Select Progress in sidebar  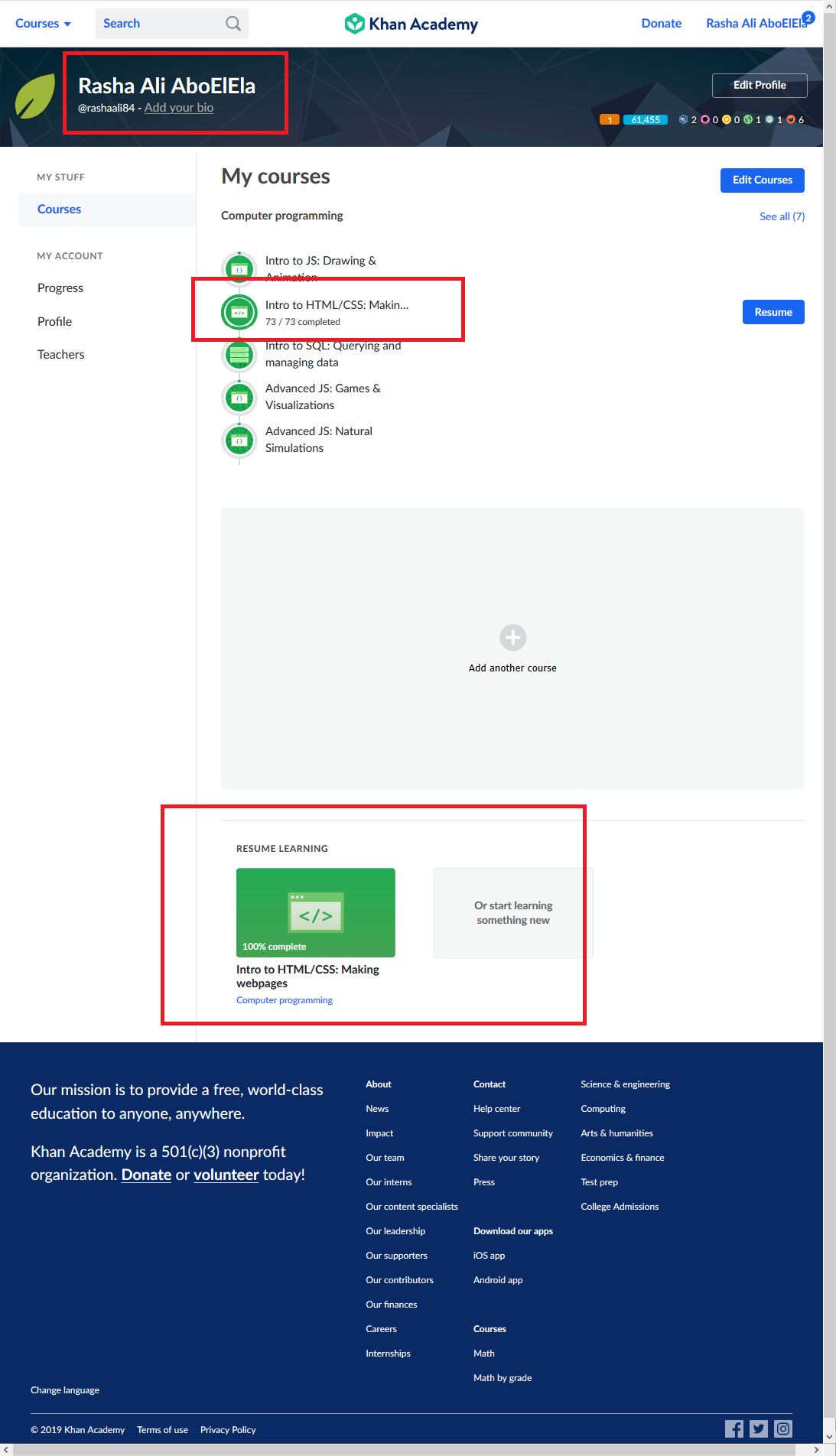click(x=60, y=288)
